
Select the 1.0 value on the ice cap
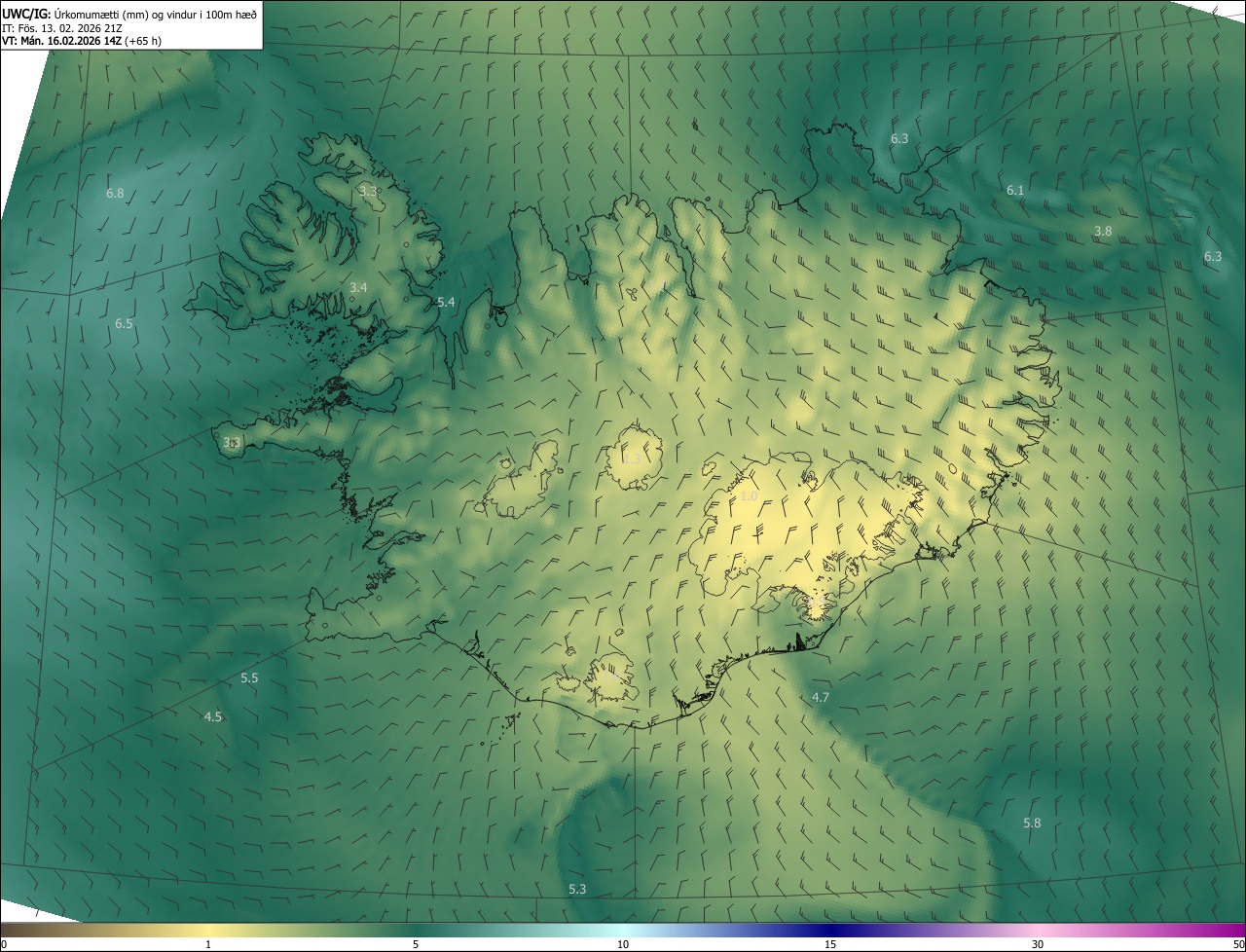[x=749, y=496]
